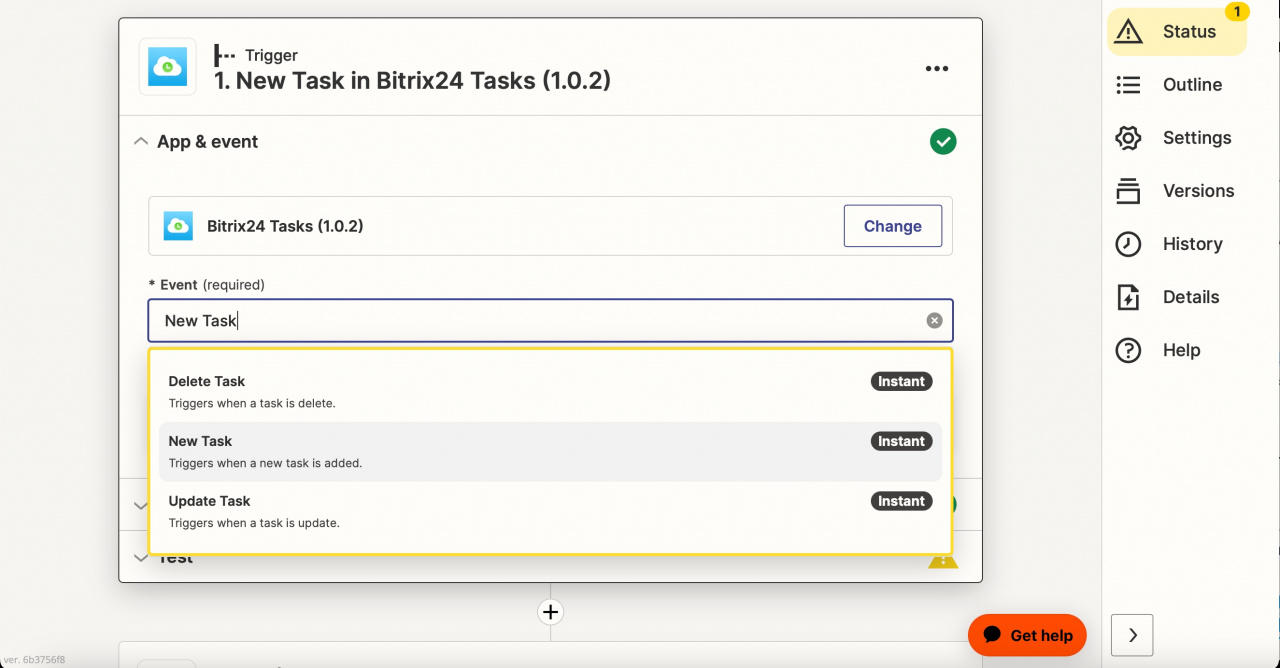Open the Help panel
Screen dimensions: 1280x668
1158,350
